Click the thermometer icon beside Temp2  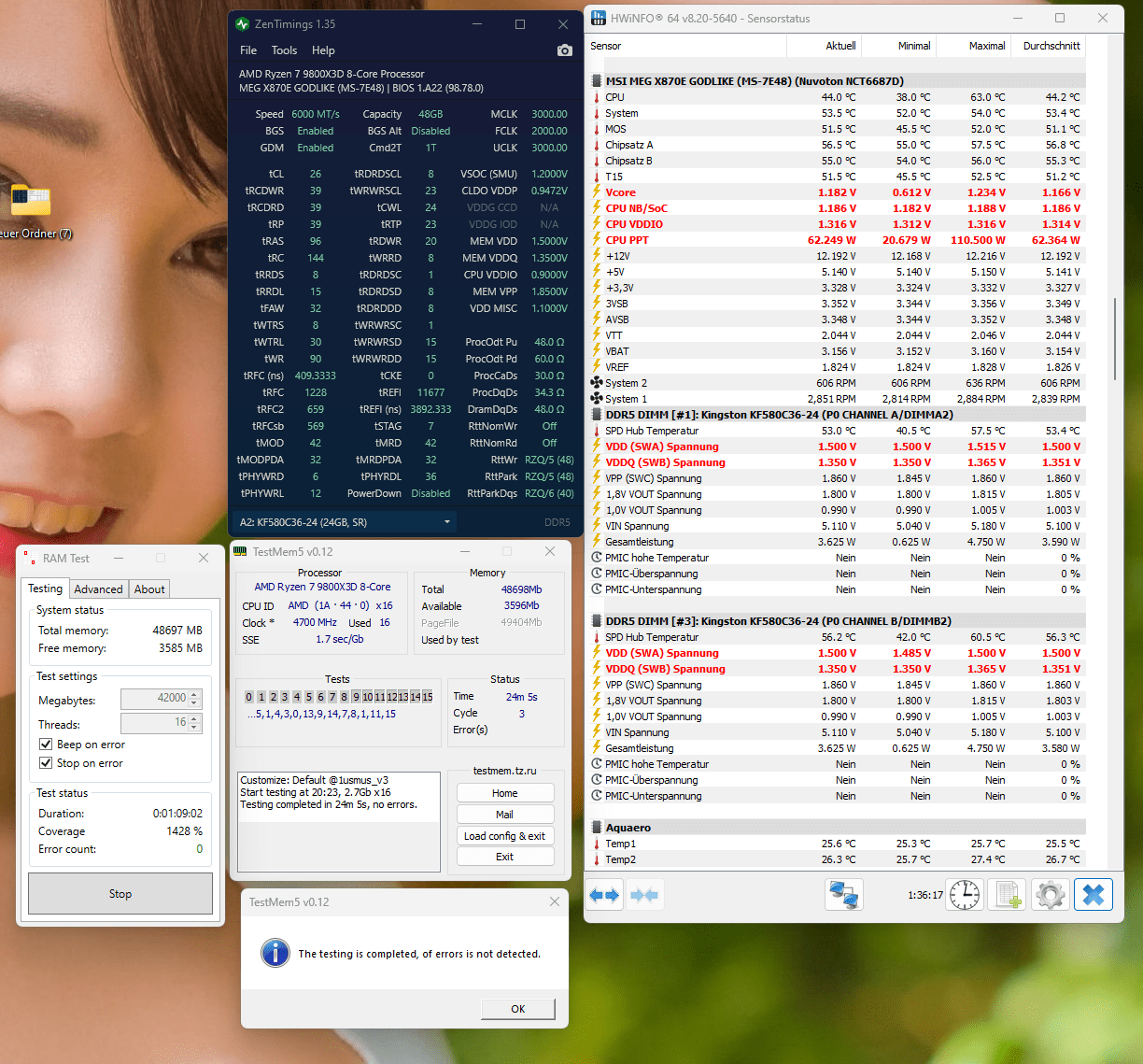point(597,859)
